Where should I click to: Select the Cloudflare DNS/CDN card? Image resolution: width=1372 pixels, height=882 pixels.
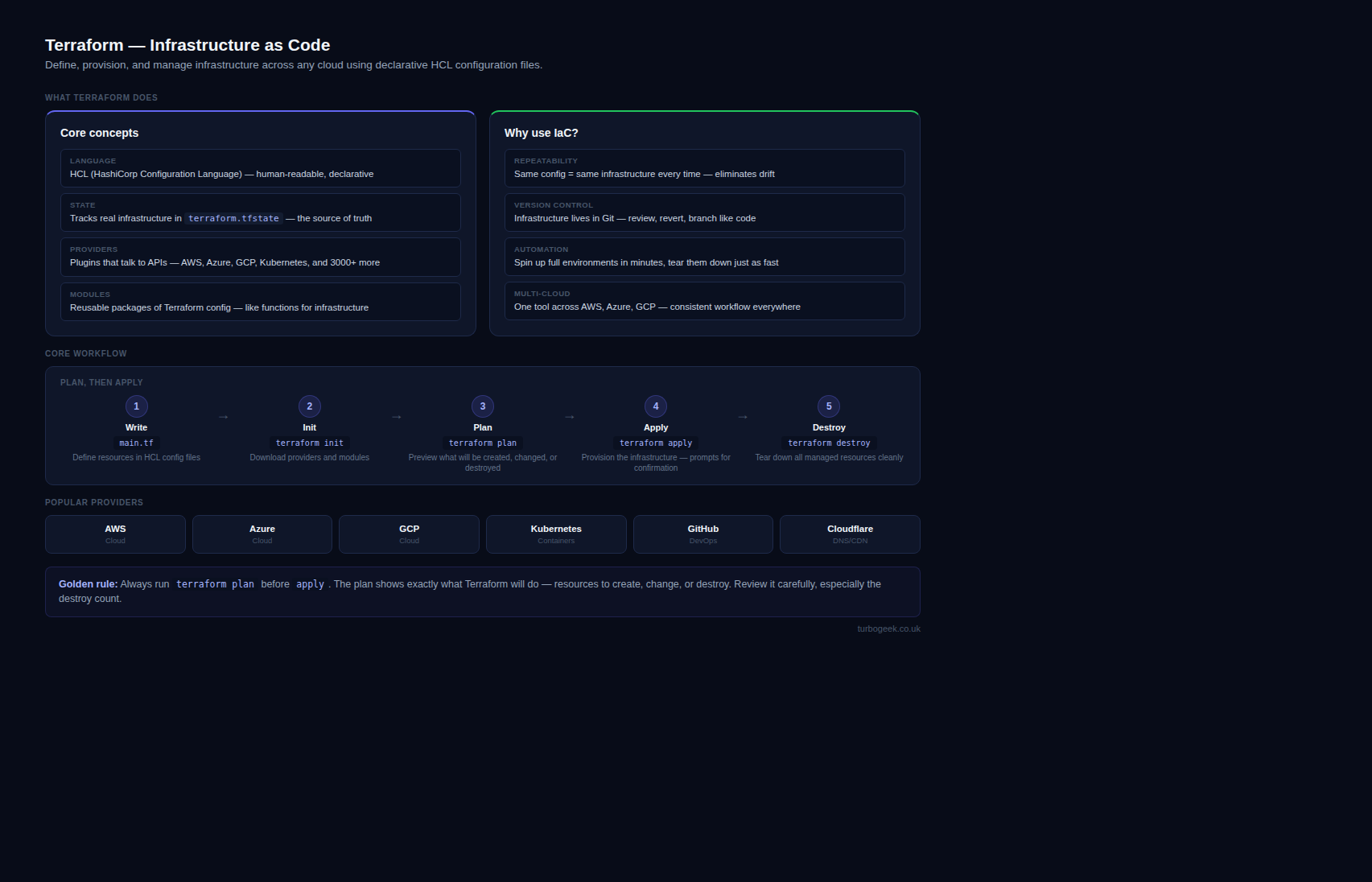click(850, 534)
